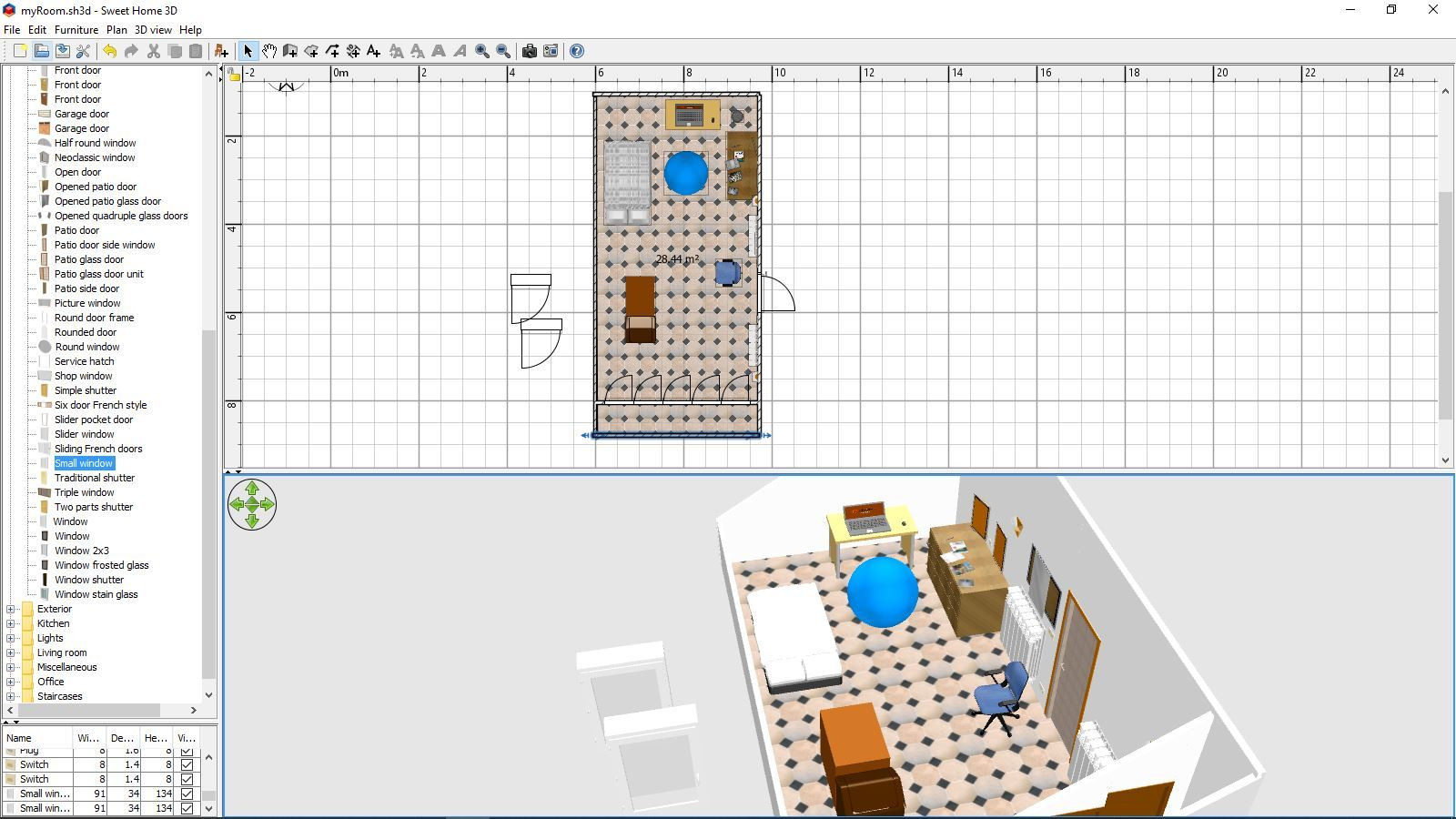1456x819 pixels.
Task: Activate the Pan hand tool
Action: point(268,51)
